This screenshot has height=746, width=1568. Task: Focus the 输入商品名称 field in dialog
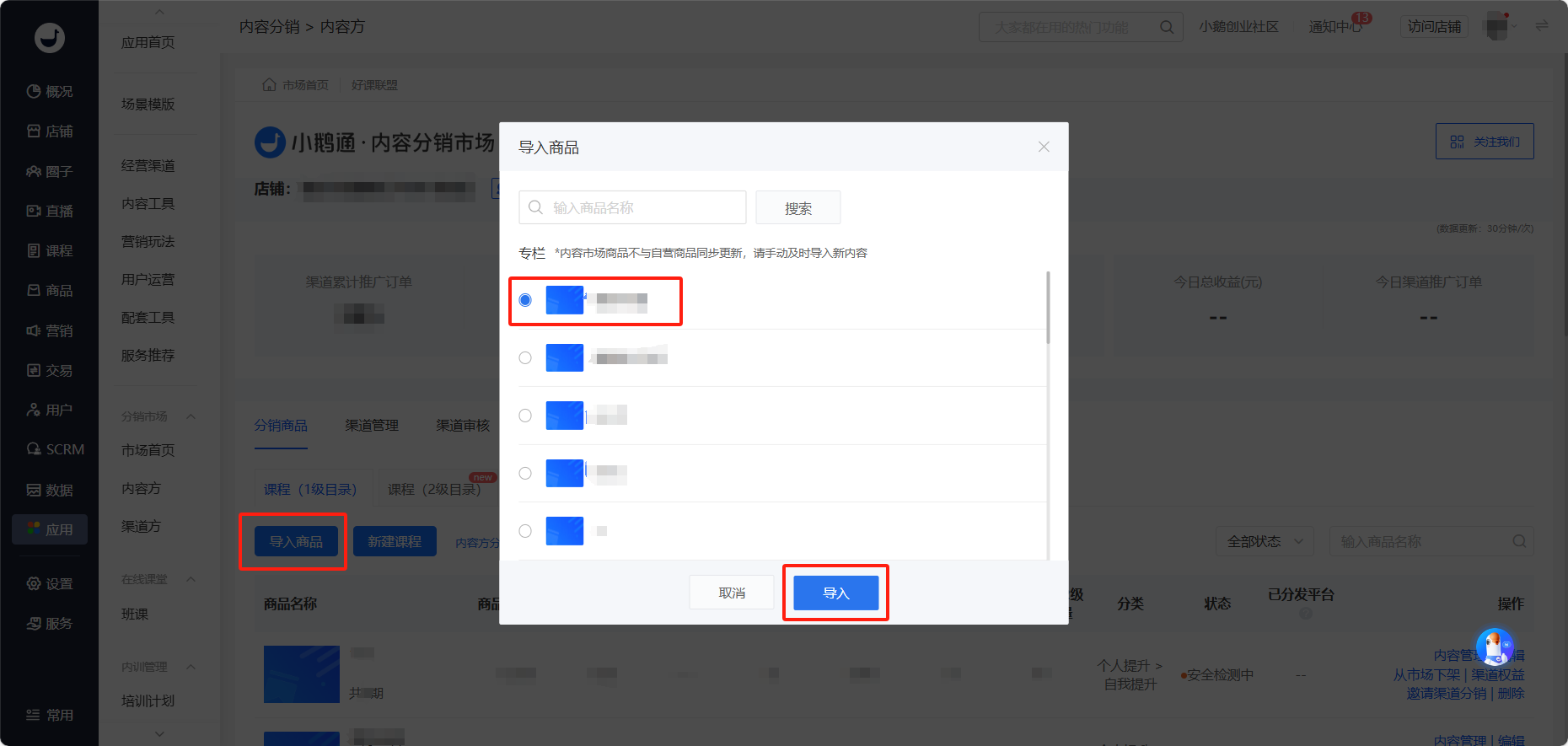tap(632, 207)
